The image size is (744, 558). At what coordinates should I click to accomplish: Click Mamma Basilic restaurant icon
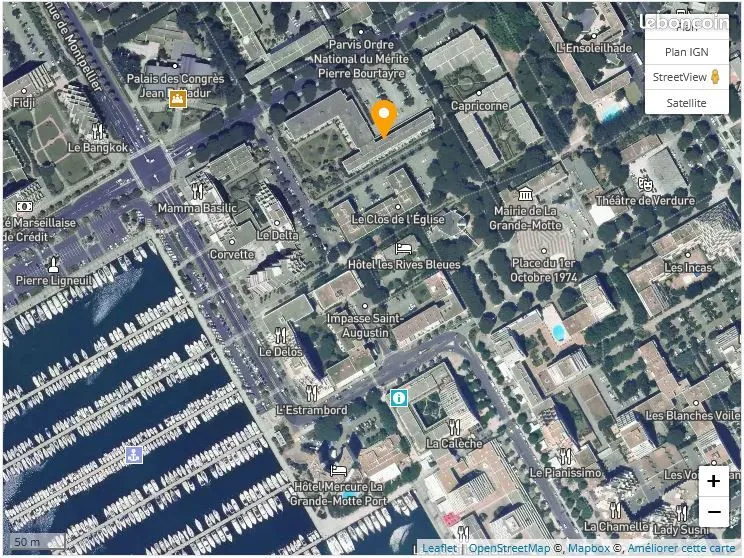click(198, 191)
